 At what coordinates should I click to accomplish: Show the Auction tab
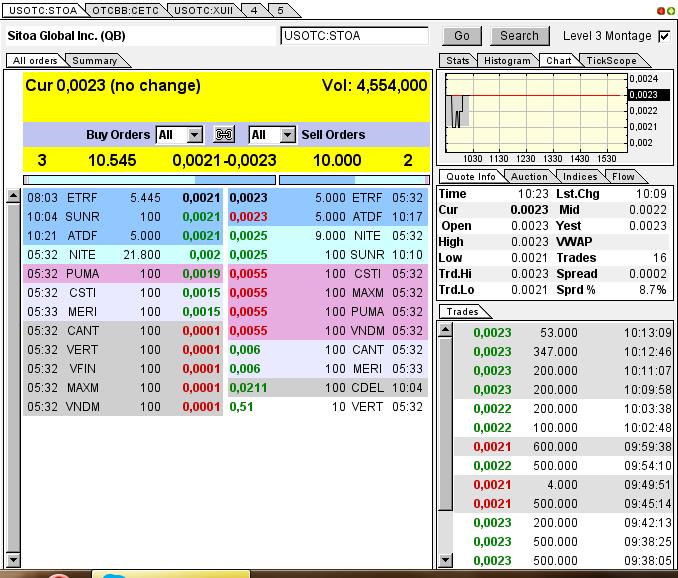(529, 176)
